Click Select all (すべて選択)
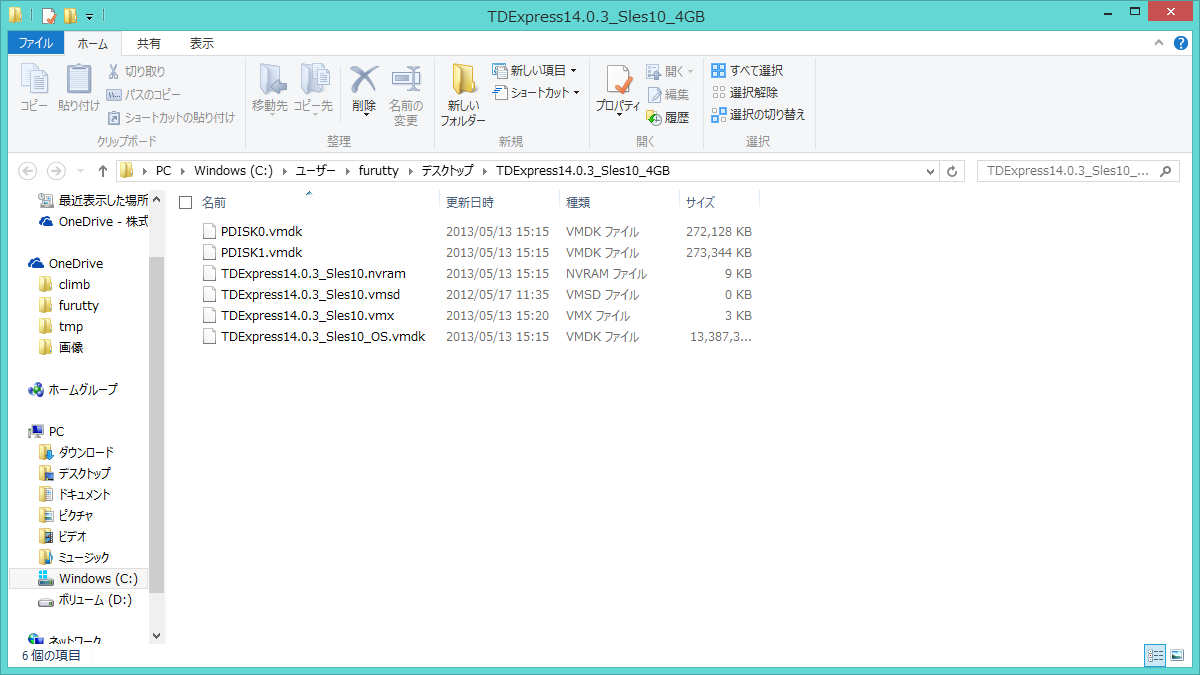The width and height of the screenshot is (1200, 675). [x=747, y=70]
